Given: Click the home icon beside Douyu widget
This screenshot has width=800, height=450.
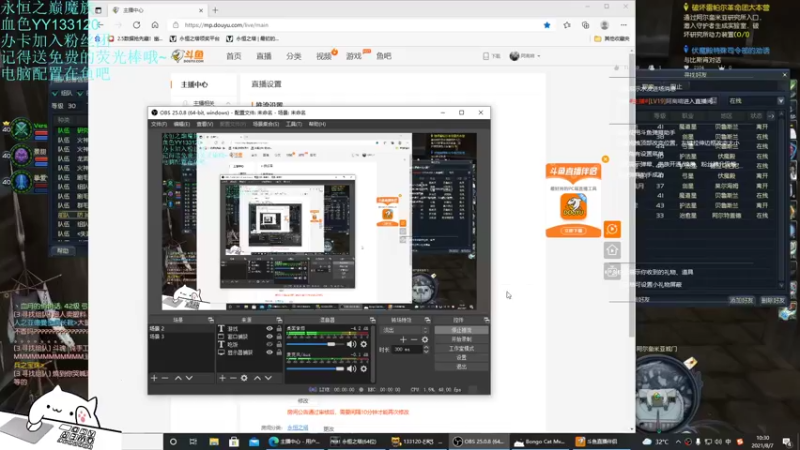Looking at the screenshot, I should (612, 250).
